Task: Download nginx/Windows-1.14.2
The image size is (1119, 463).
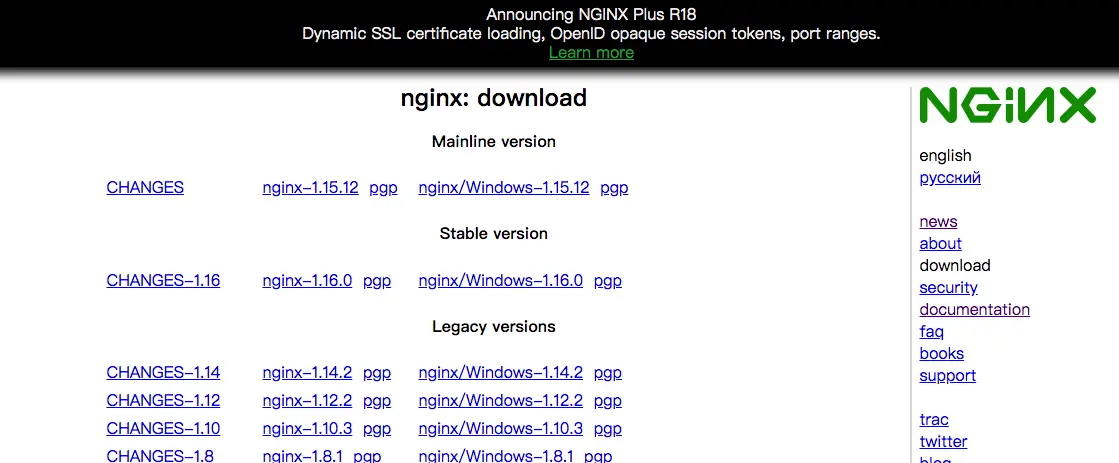Action: coord(500,372)
